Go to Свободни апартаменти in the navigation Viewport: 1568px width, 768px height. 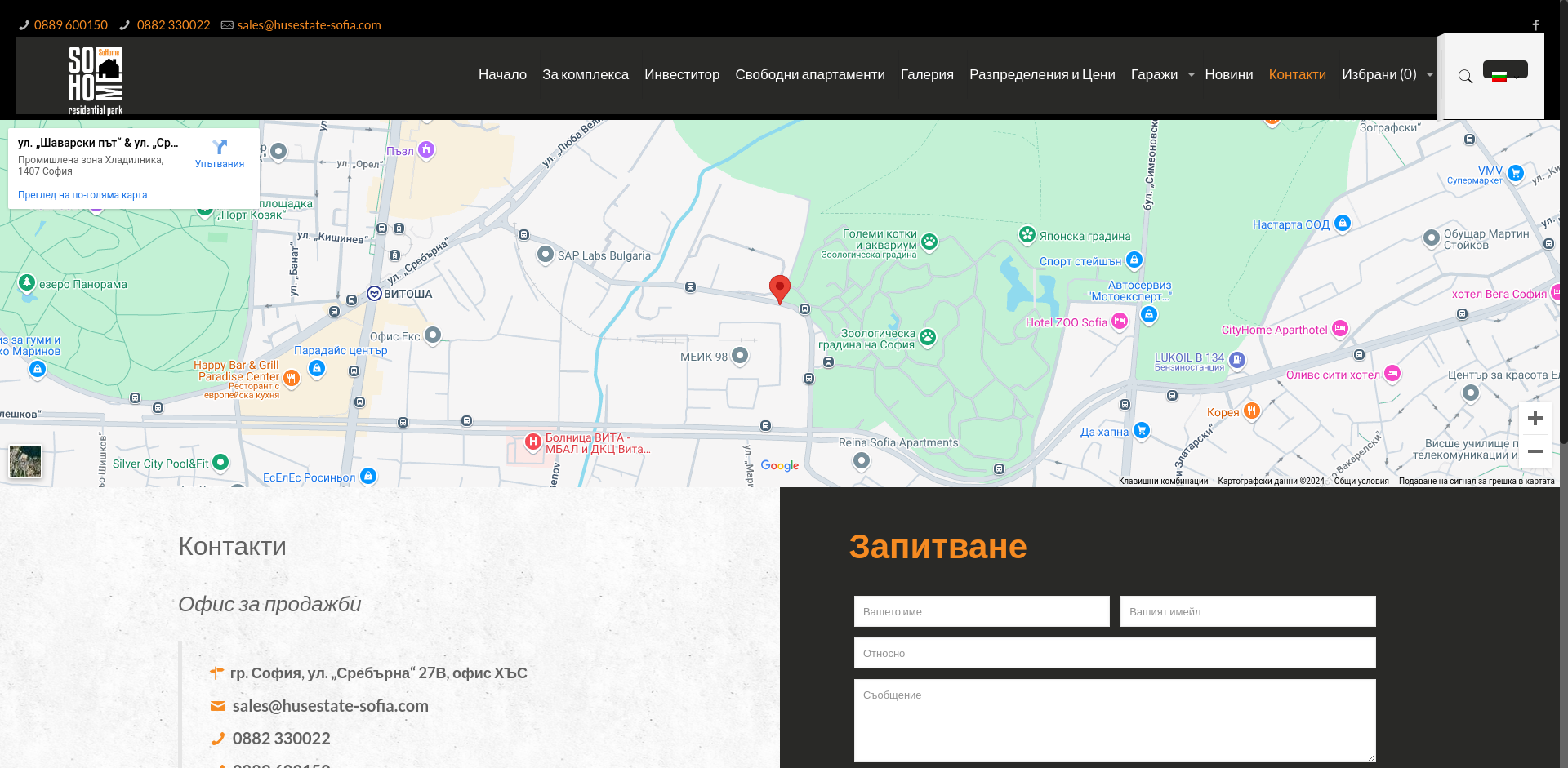coord(810,74)
